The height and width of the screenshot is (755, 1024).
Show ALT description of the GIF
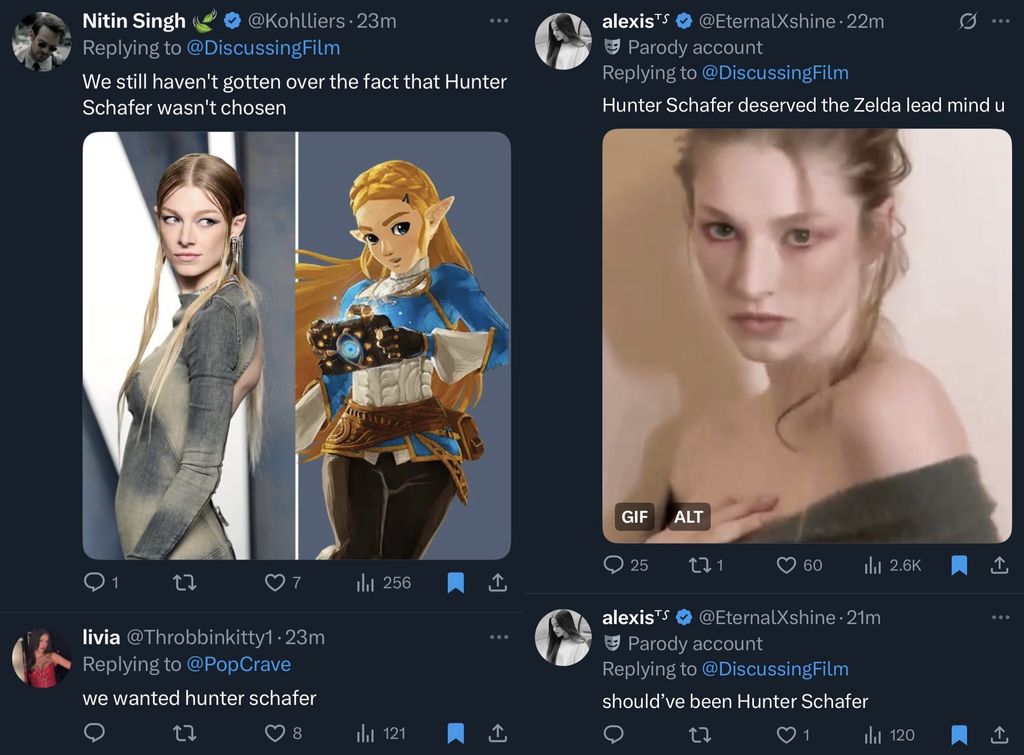(688, 517)
